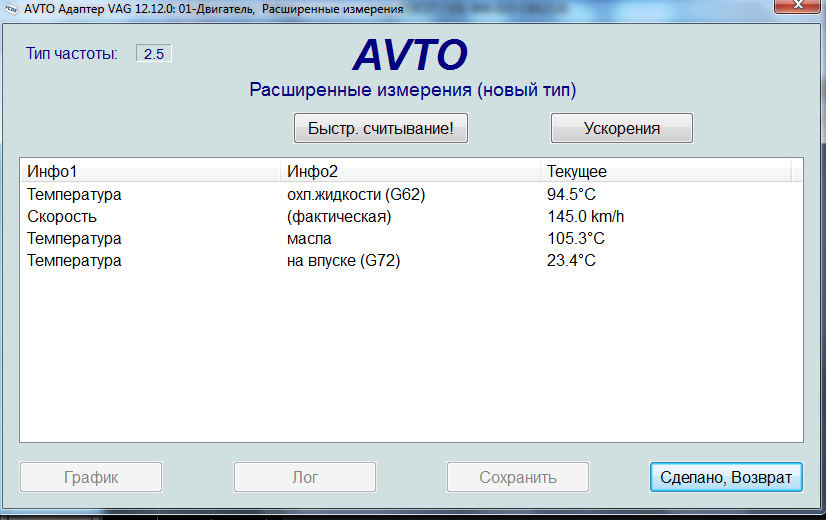The image size is (826, 520).
Task: Click Сделано, Возврат to go back
Action: tap(726, 477)
